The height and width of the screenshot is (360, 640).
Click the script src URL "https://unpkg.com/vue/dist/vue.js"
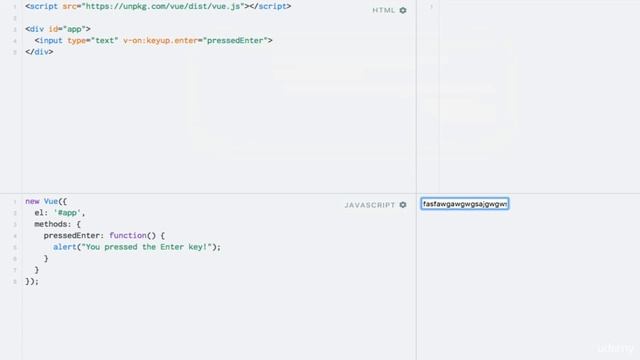163,6
